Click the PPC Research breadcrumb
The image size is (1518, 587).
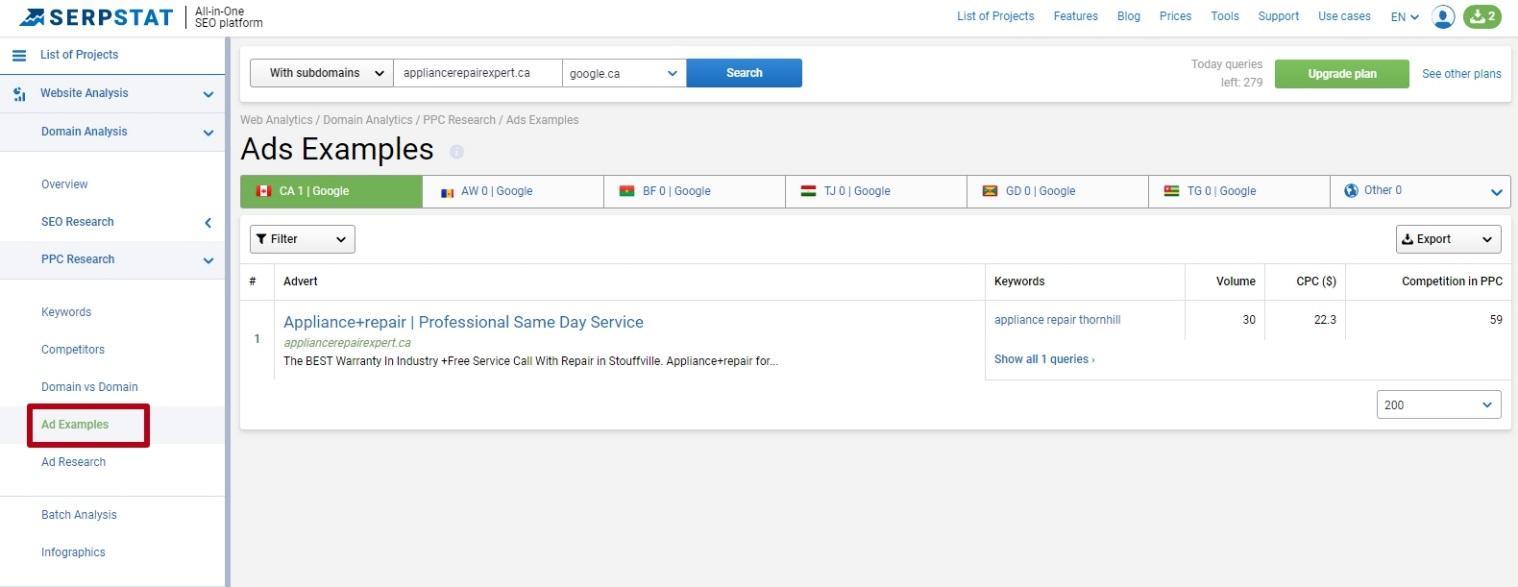459,120
